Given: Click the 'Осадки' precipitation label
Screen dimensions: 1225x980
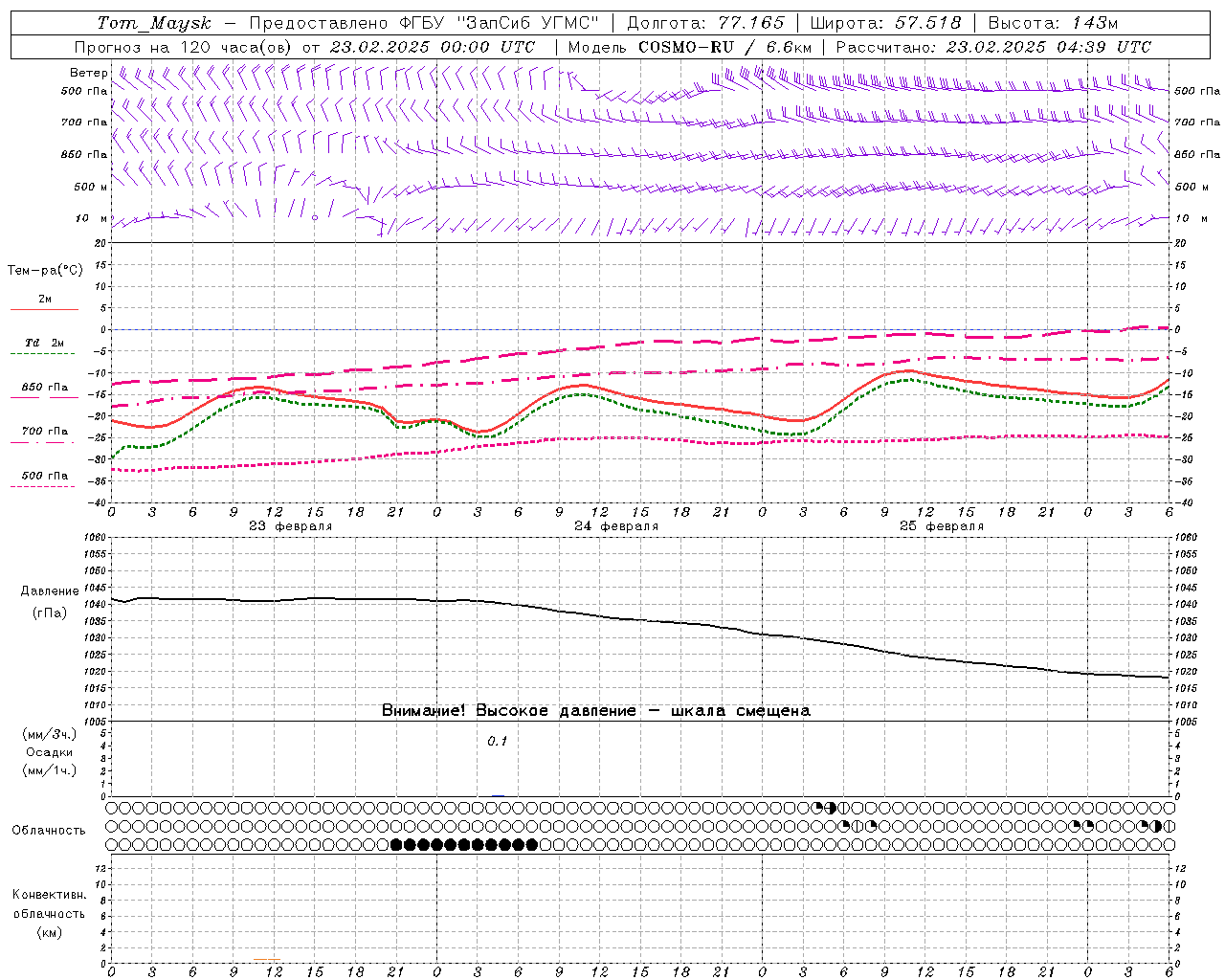Looking at the screenshot, I should click(50, 752).
